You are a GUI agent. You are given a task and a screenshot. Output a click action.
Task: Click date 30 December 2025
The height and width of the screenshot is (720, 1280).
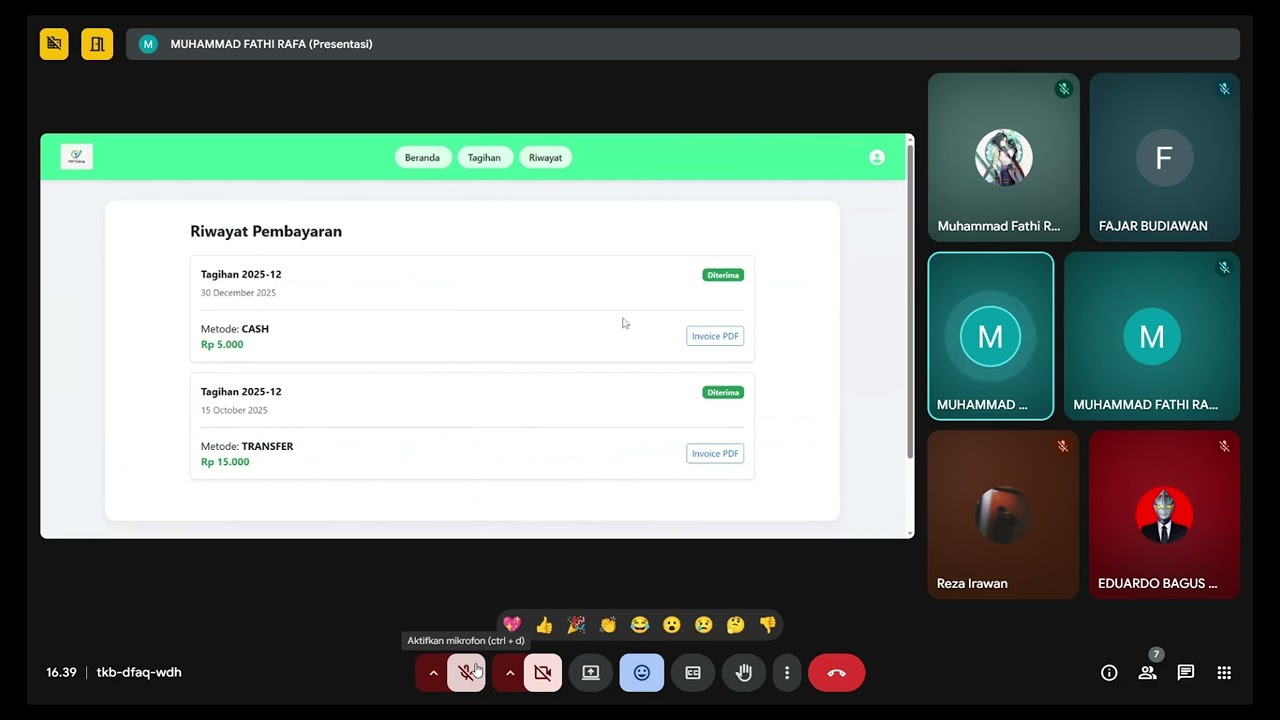[238, 293]
